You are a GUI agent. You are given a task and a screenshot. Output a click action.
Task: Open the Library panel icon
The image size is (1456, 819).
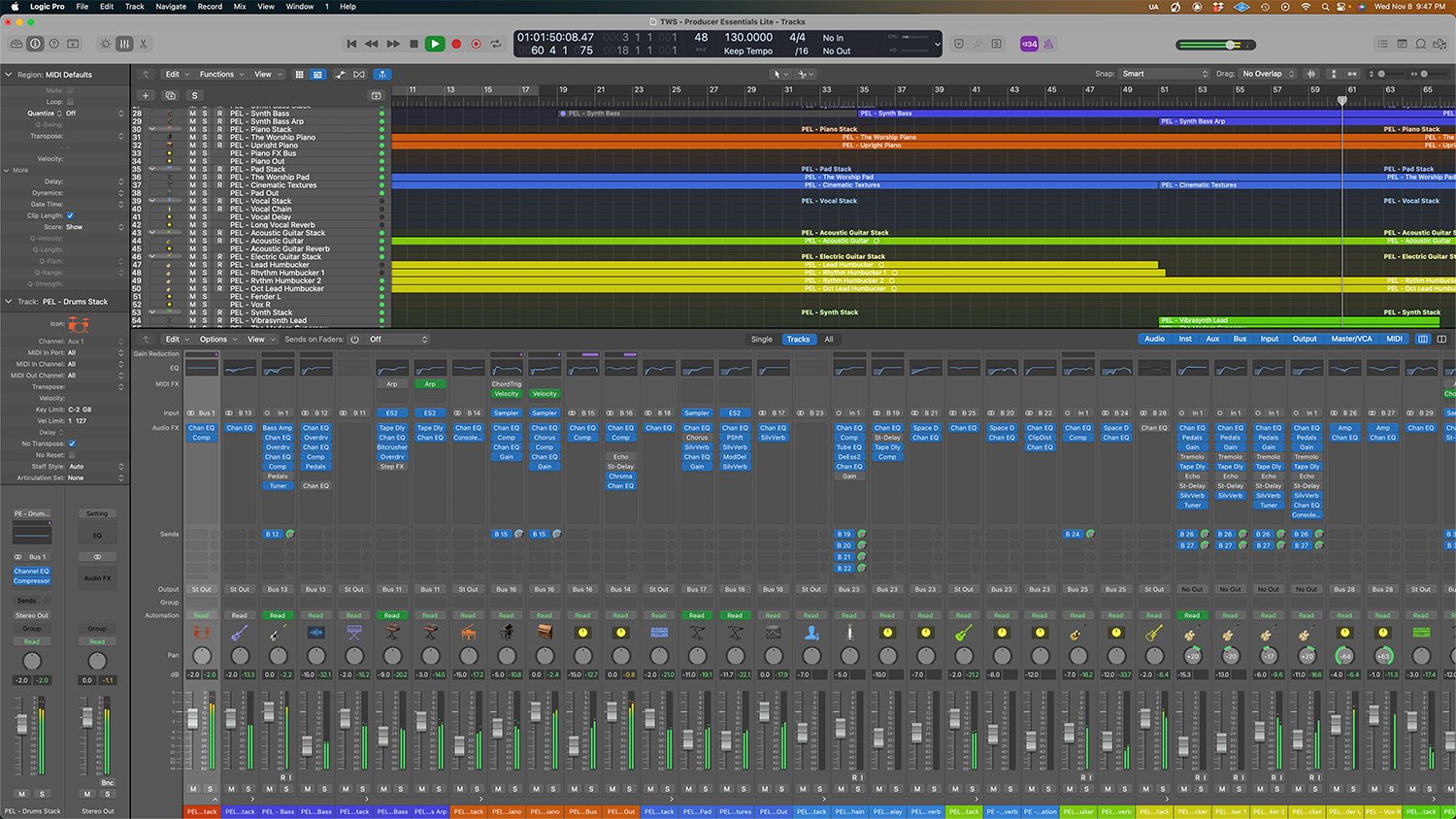point(17,44)
